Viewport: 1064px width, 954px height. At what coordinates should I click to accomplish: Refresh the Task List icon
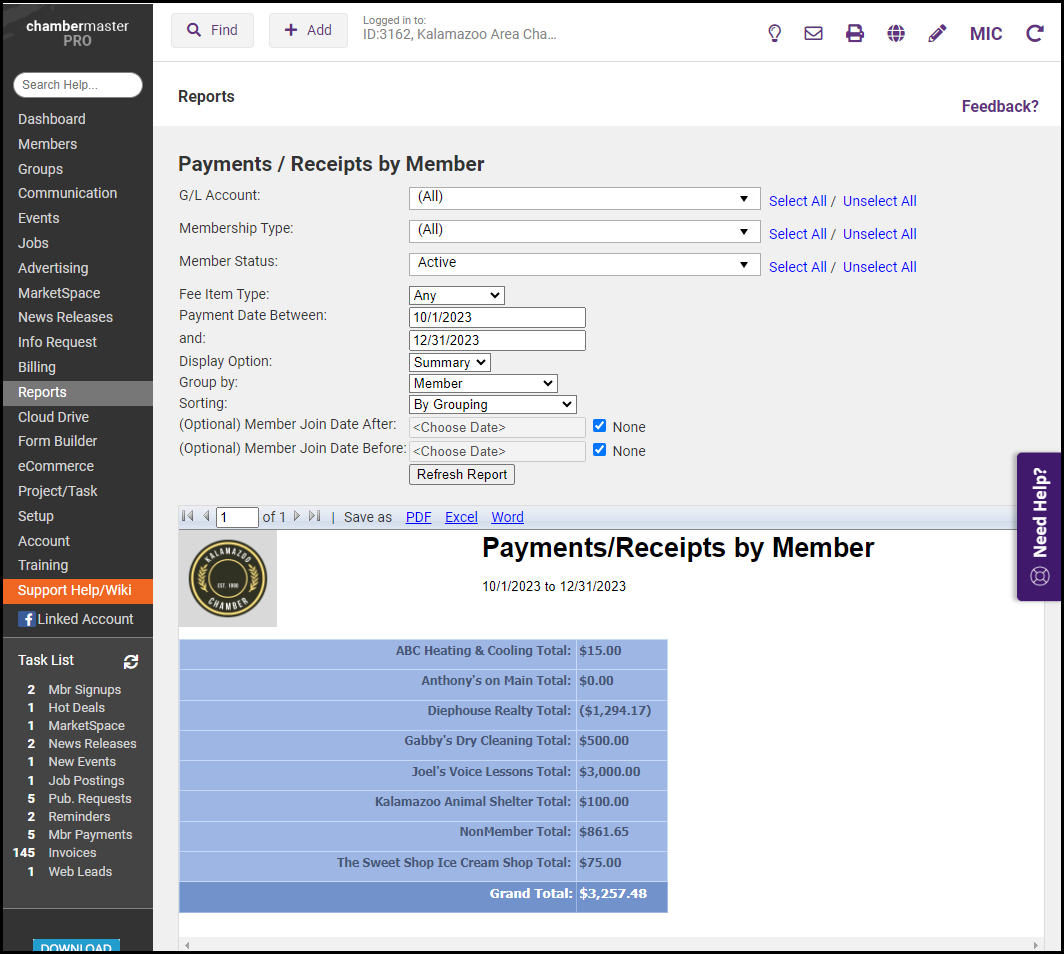pyautogui.click(x=131, y=661)
